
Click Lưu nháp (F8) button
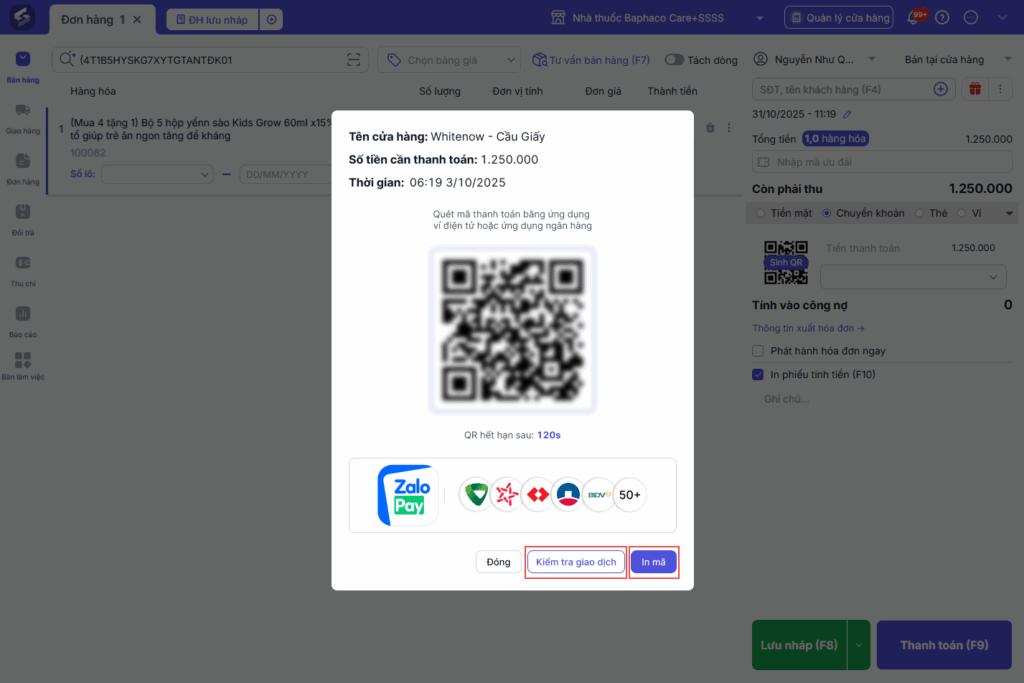click(x=799, y=644)
